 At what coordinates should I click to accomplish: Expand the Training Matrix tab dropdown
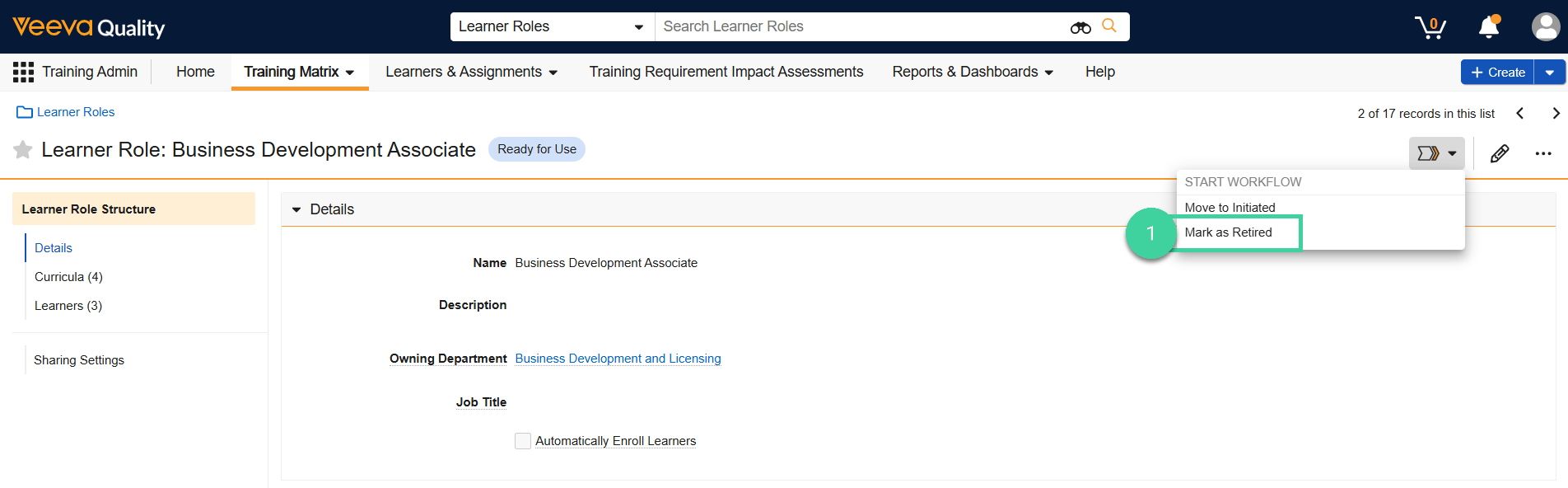[350, 73]
